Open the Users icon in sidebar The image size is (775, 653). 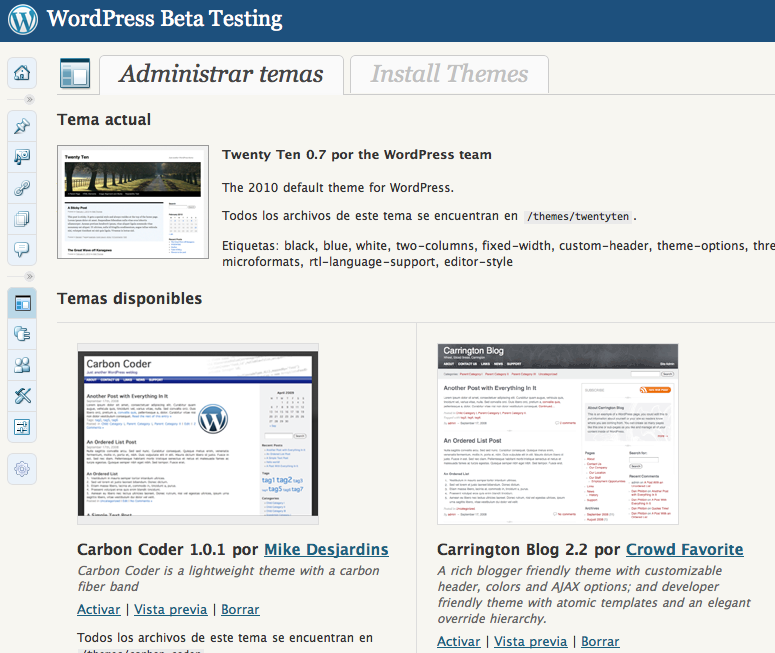22,365
